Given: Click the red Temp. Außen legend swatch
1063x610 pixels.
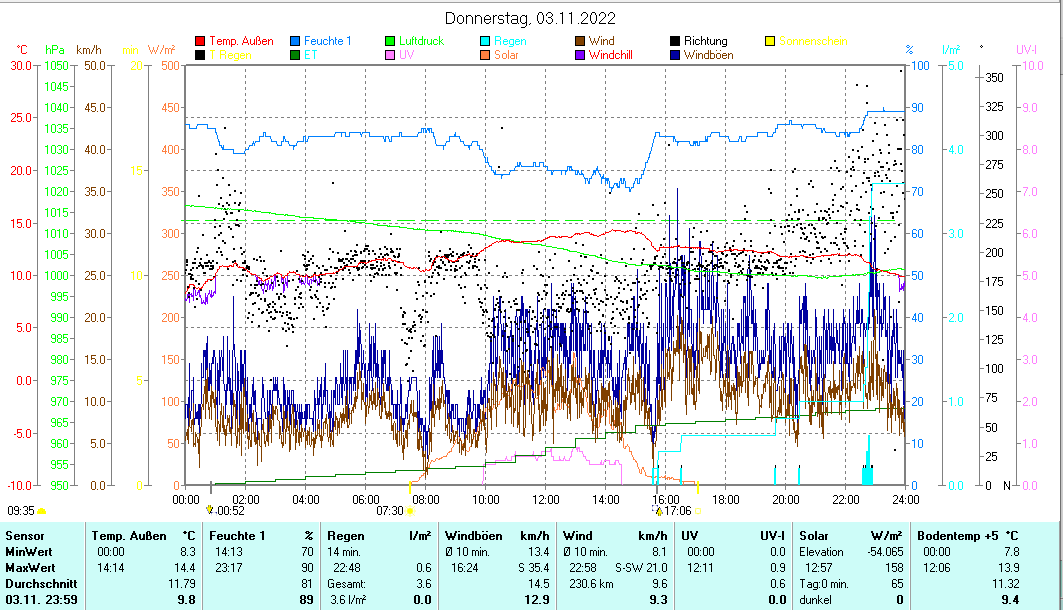Looking at the screenshot, I should [x=200, y=41].
